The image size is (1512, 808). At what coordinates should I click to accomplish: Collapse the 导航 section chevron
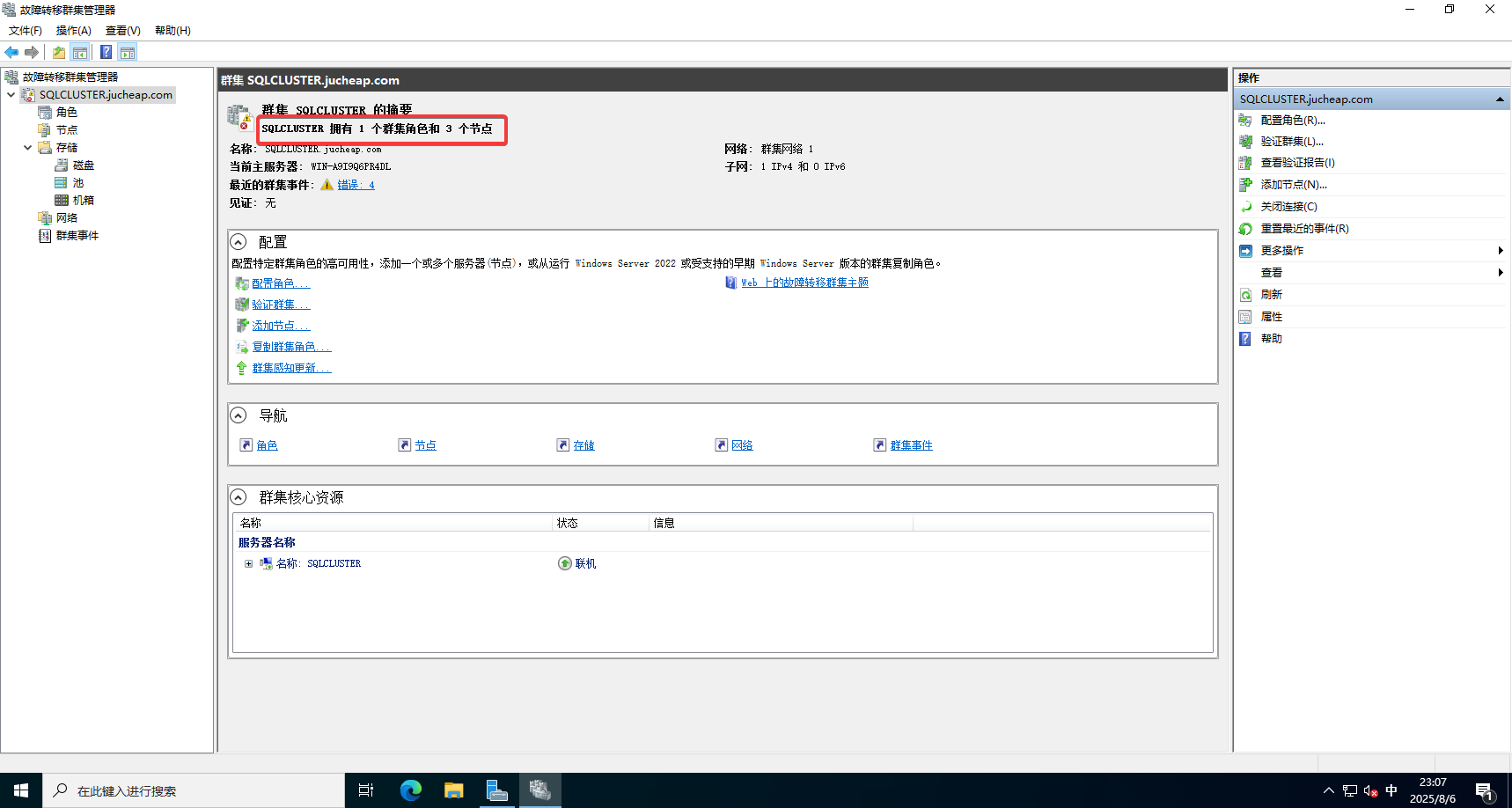(239, 415)
